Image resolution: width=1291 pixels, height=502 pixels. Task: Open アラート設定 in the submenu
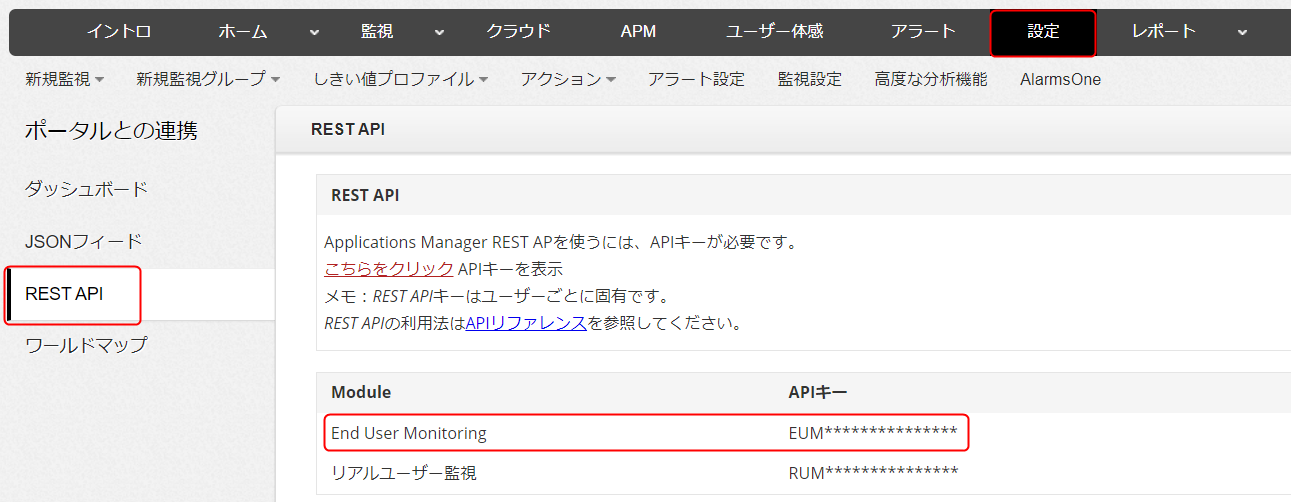pyautogui.click(x=696, y=79)
